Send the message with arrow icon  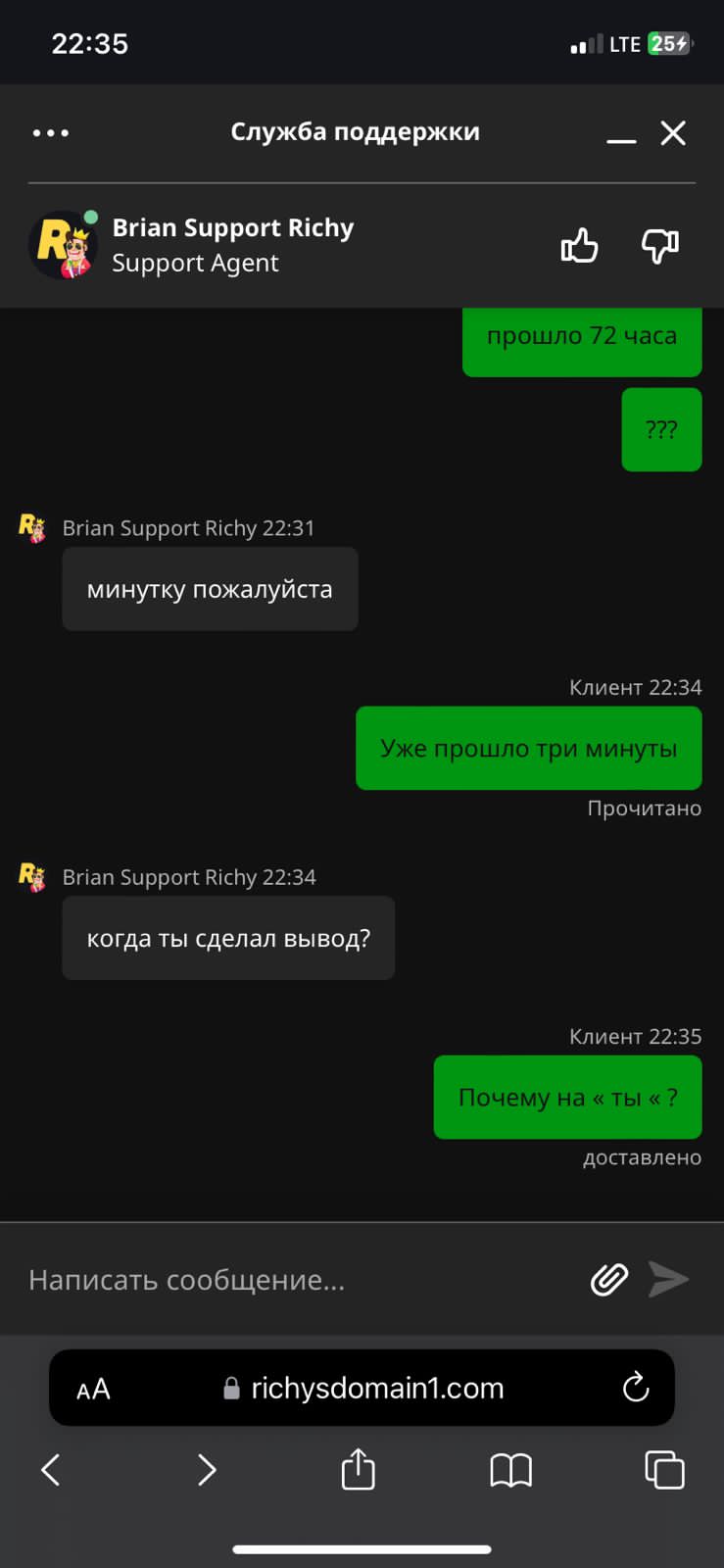click(669, 1279)
